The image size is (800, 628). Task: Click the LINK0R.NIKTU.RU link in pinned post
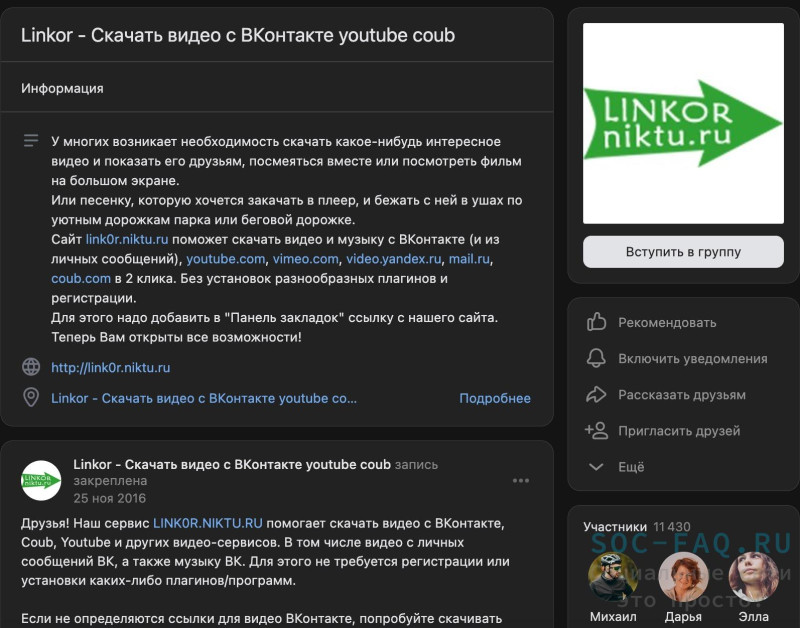pyautogui.click(x=208, y=523)
